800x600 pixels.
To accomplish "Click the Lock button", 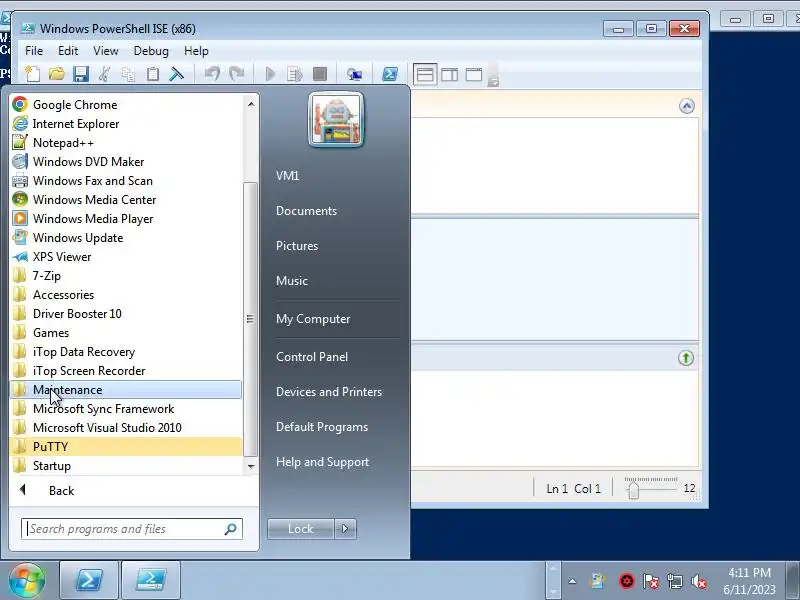I will (301, 529).
